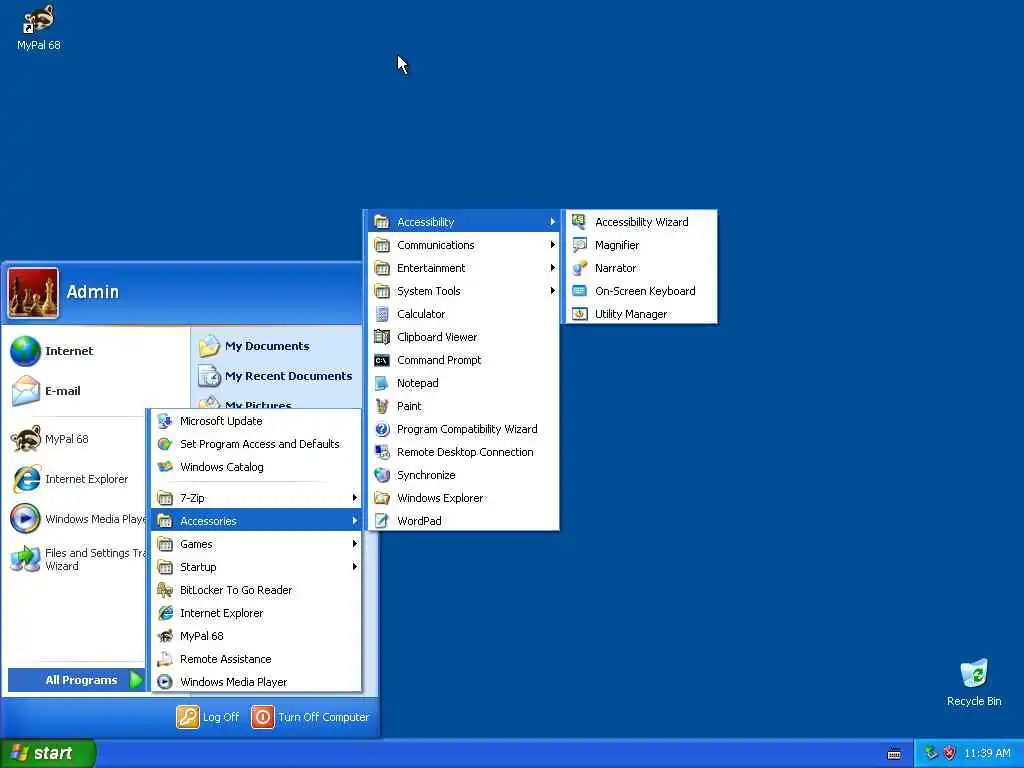Image resolution: width=1024 pixels, height=768 pixels.
Task: Launch Magnifier from Accessibility submenu
Action: pos(641,245)
